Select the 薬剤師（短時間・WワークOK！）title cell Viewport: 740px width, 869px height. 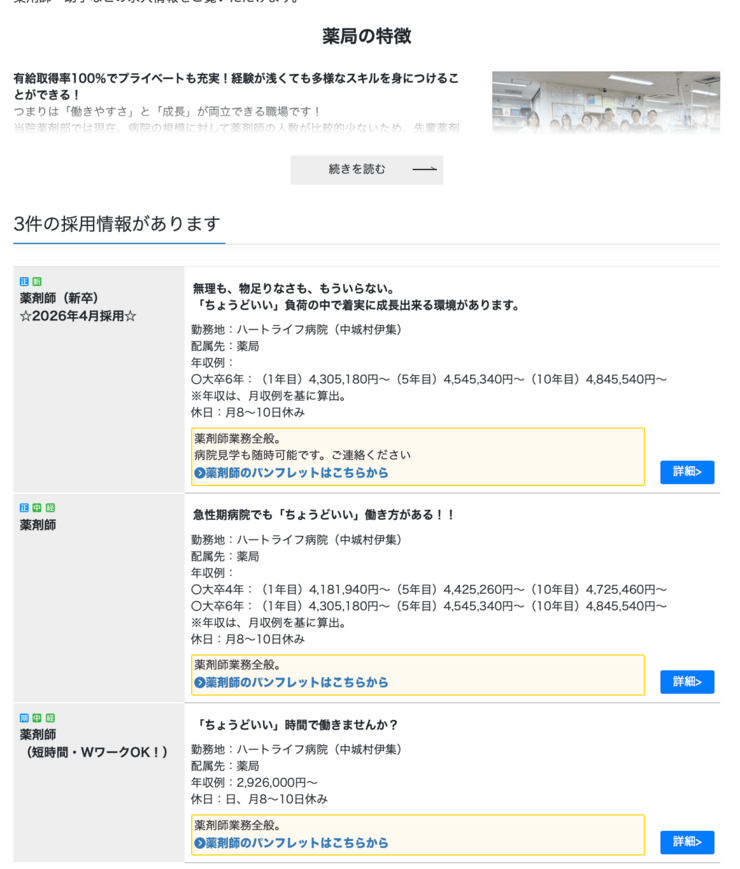(x=97, y=743)
